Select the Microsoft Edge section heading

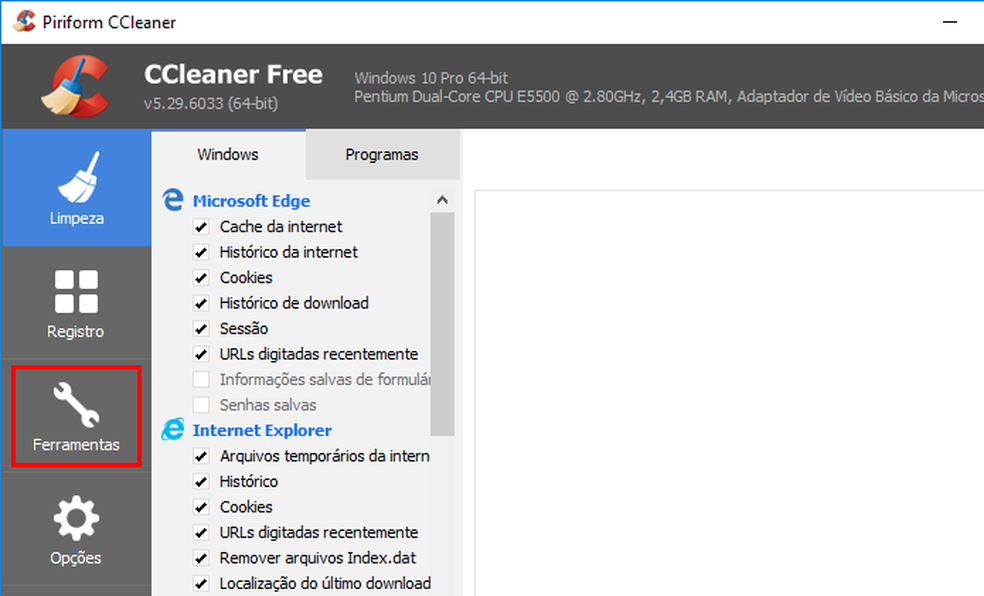(x=252, y=201)
